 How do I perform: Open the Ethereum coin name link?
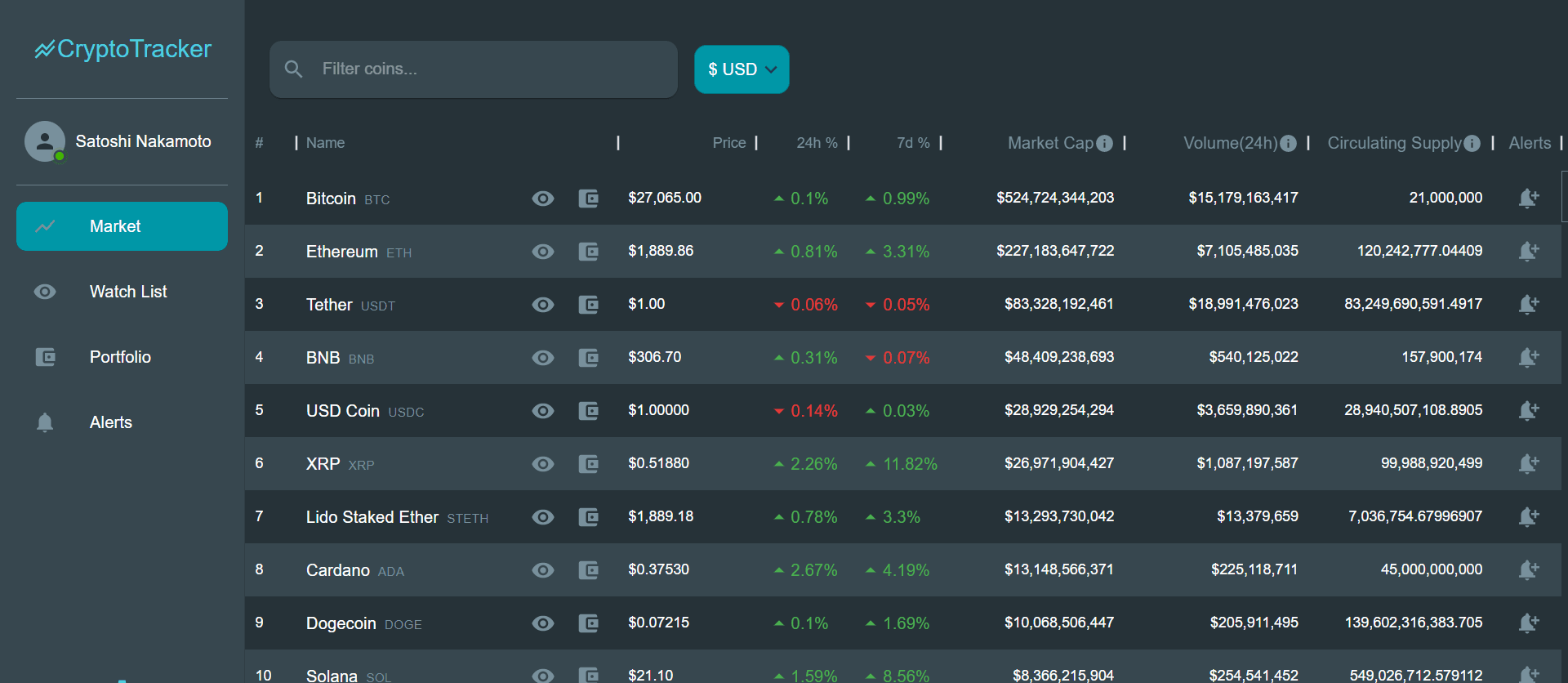click(x=341, y=252)
